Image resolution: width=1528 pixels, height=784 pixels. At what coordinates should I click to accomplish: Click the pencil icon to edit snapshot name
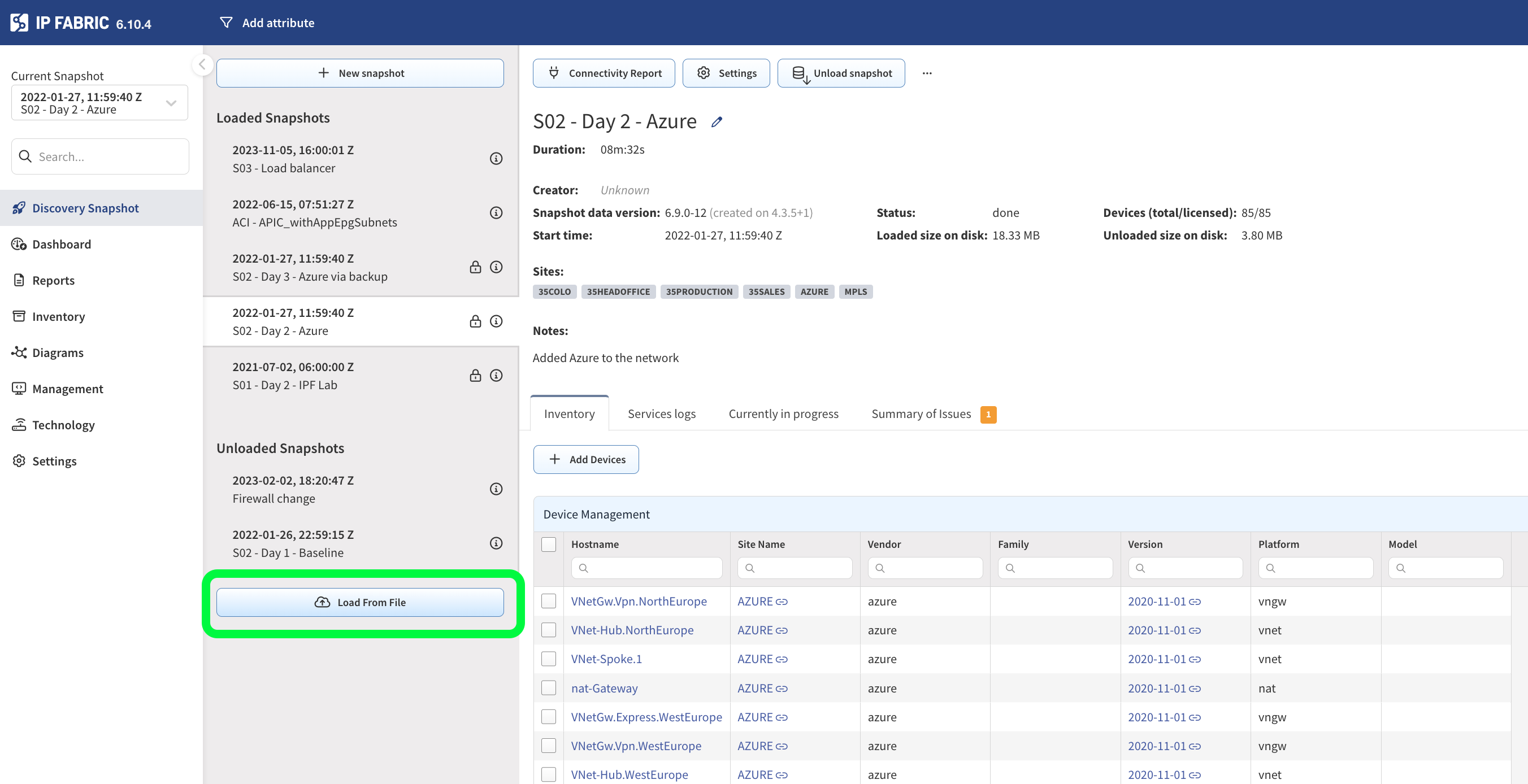click(717, 122)
